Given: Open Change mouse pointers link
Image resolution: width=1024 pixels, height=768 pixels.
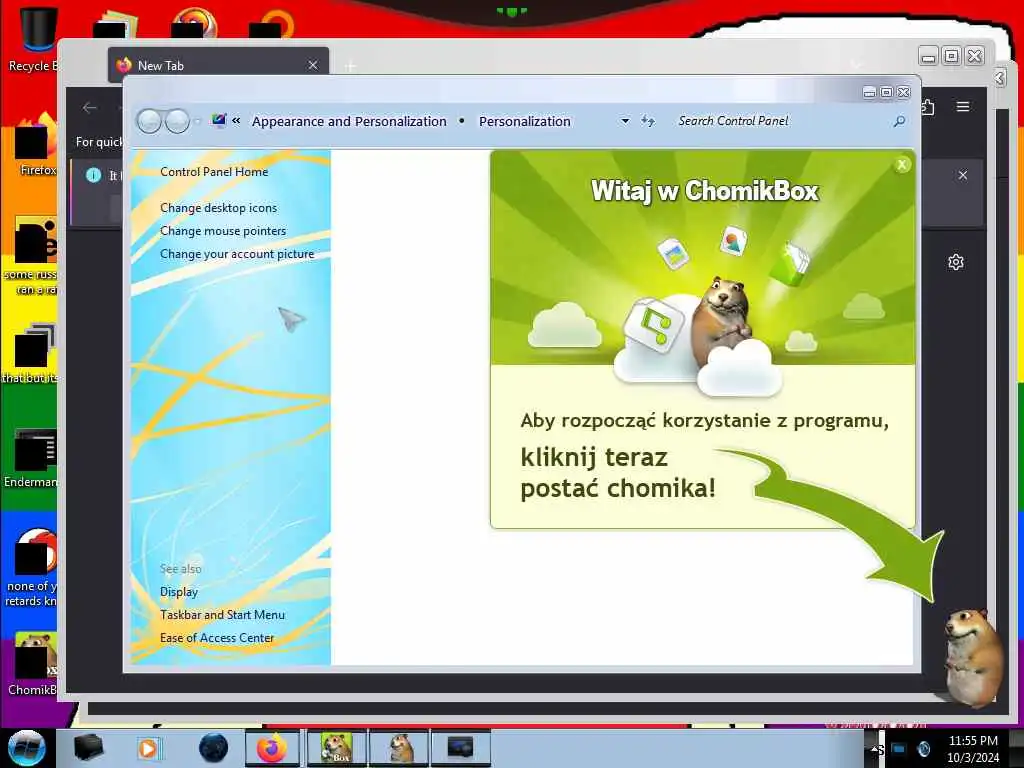Looking at the screenshot, I should [223, 231].
